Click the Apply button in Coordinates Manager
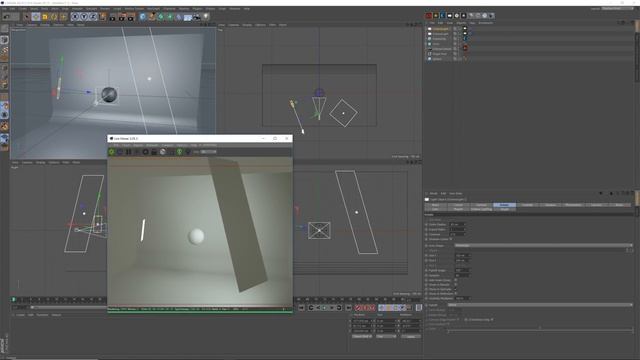The image size is (640, 360). coord(411,336)
